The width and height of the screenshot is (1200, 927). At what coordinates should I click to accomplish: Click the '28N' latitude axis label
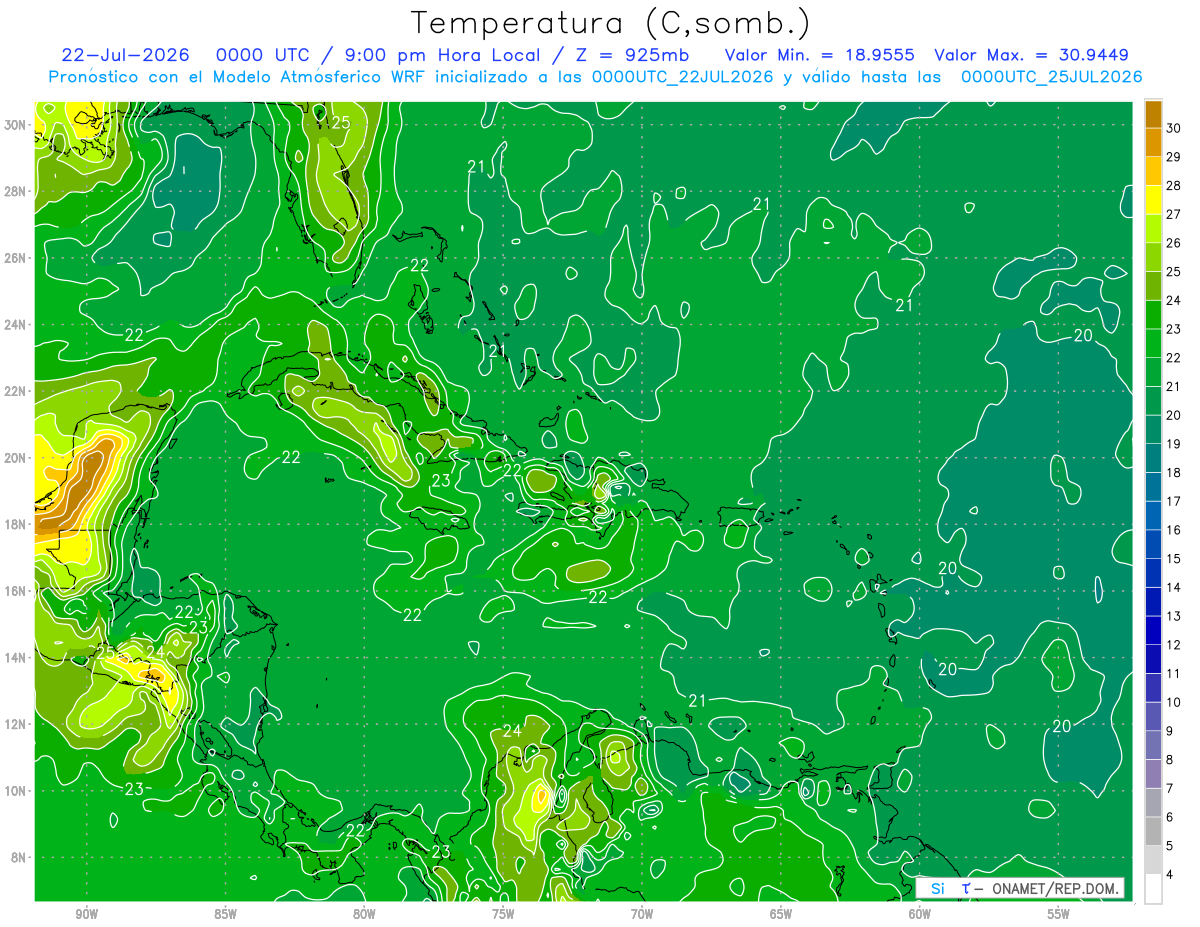16,191
